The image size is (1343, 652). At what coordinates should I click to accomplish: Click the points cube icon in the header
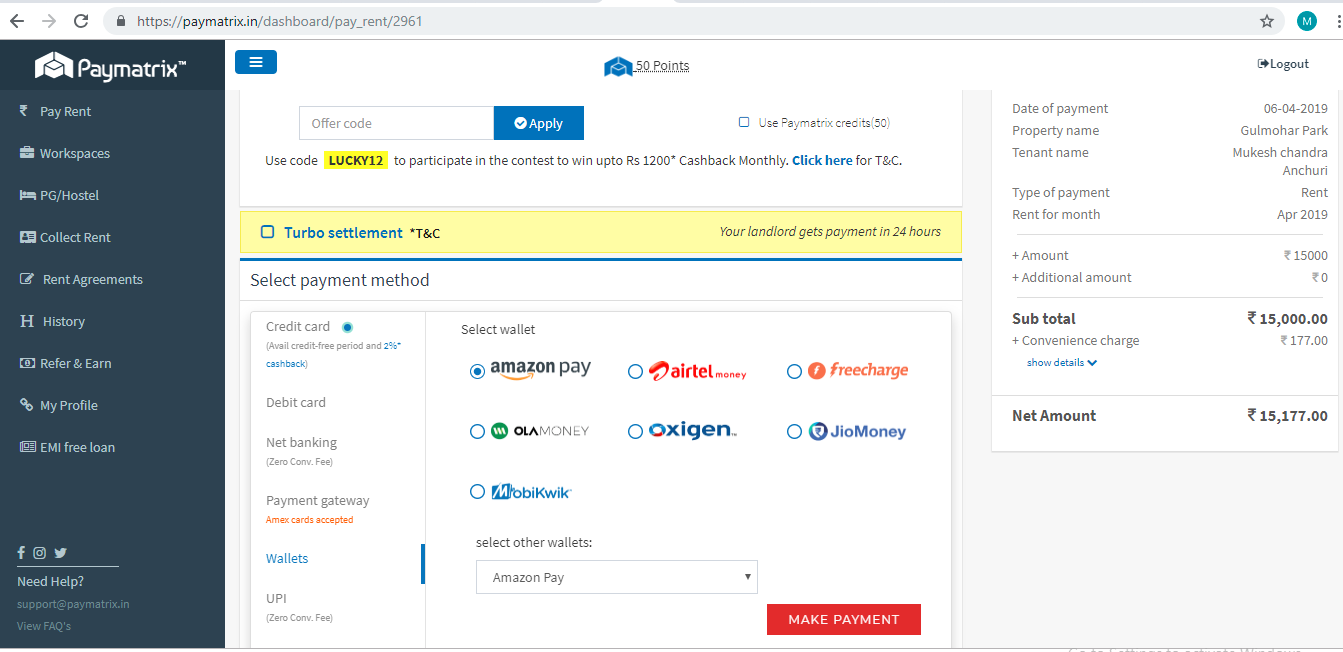pyautogui.click(x=618, y=67)
